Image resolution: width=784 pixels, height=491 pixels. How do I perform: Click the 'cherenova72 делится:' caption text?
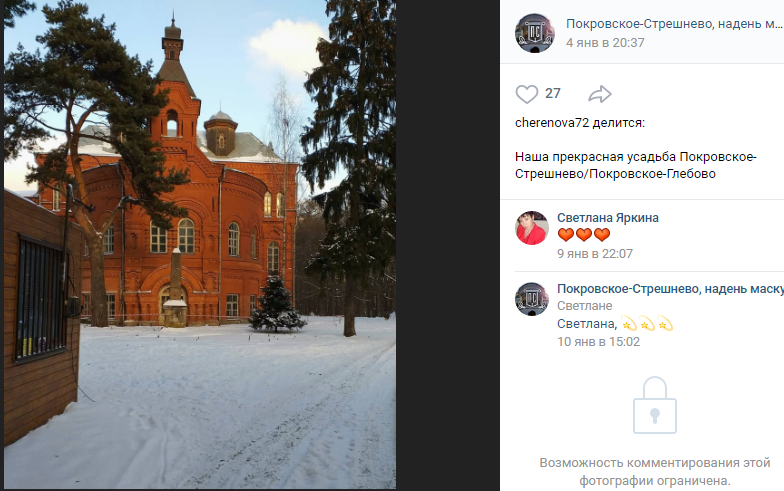coord(580,123)
